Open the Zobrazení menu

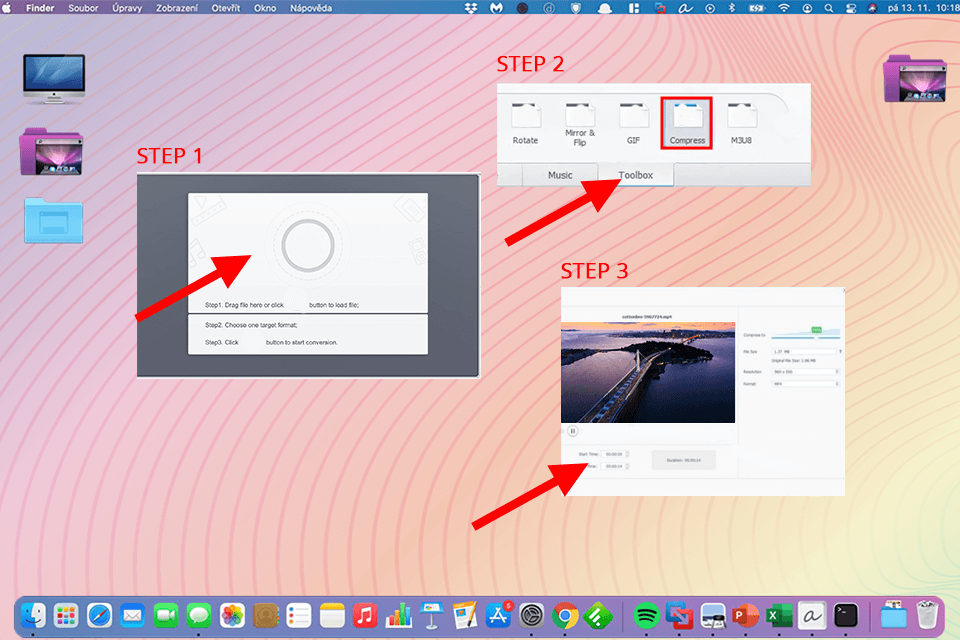(x=177, y=8)
